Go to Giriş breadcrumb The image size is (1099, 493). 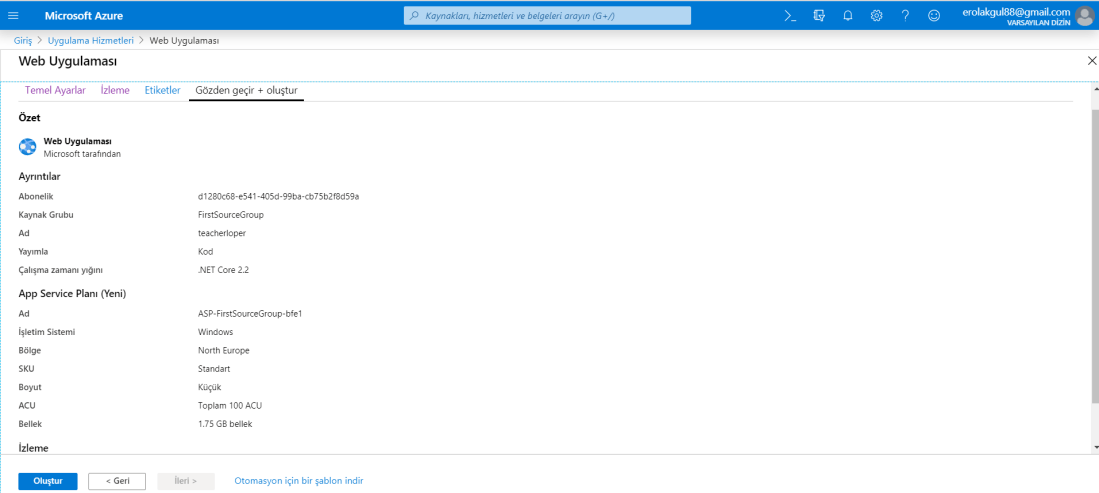[23, 40]
